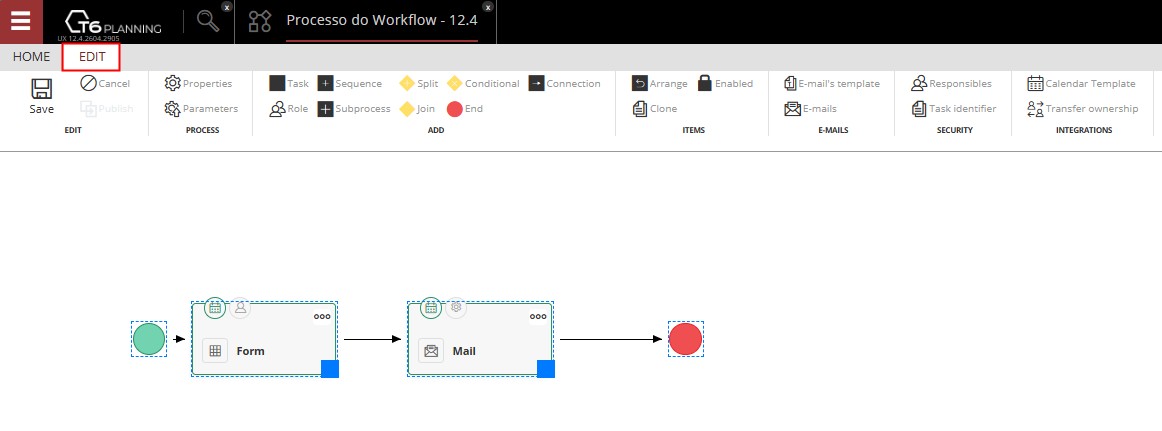This screenshot has width=1162, height=431.
Task: Click the envelope icon in Mail task
Action: (431, 351)
